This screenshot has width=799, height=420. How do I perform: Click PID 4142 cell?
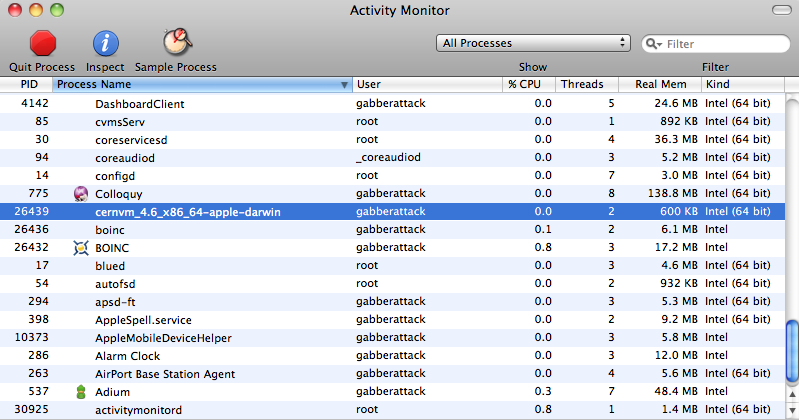click(35, 103)
